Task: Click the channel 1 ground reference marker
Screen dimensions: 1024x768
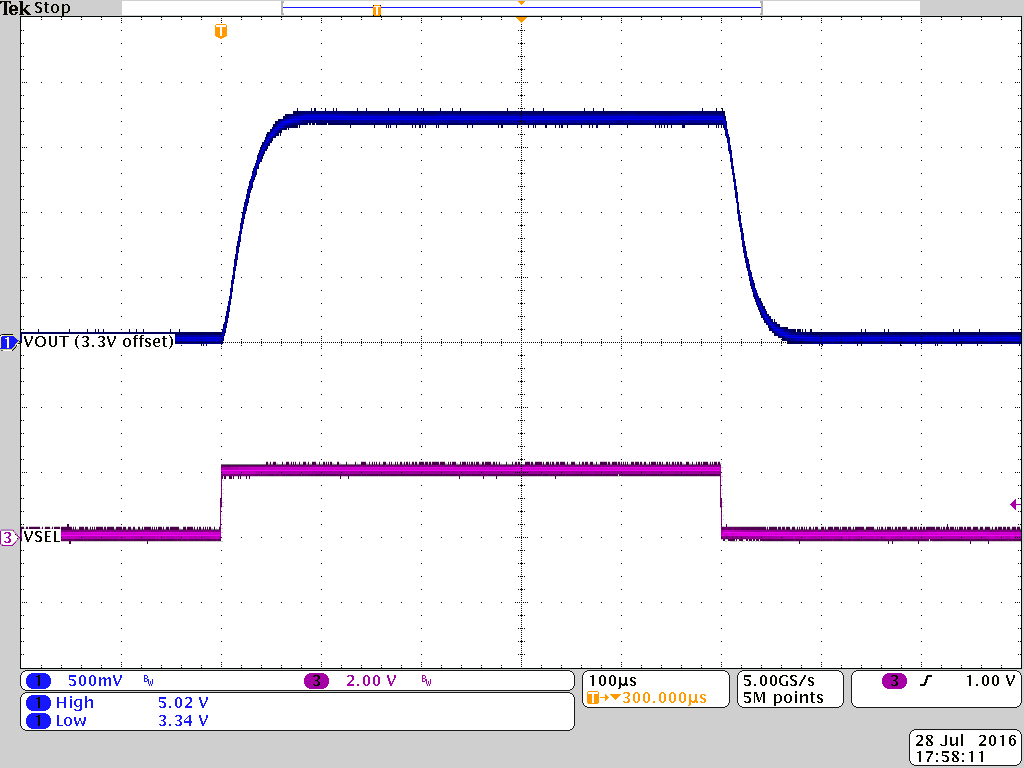Action: pyautogui.click(x=8, y=342)
